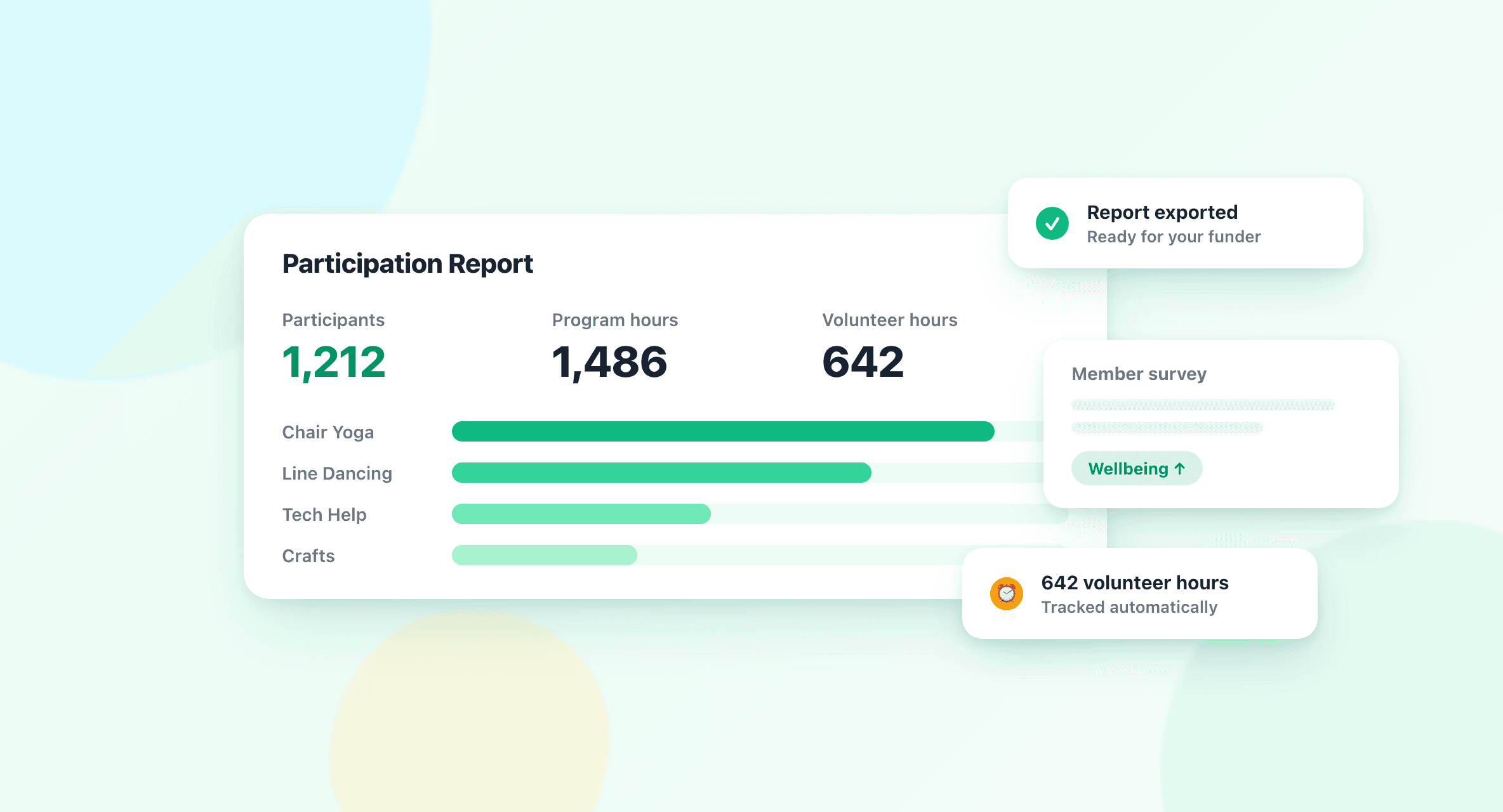Click the orange alarm clock icon
1503x812 pixels.
[1007, 594]
